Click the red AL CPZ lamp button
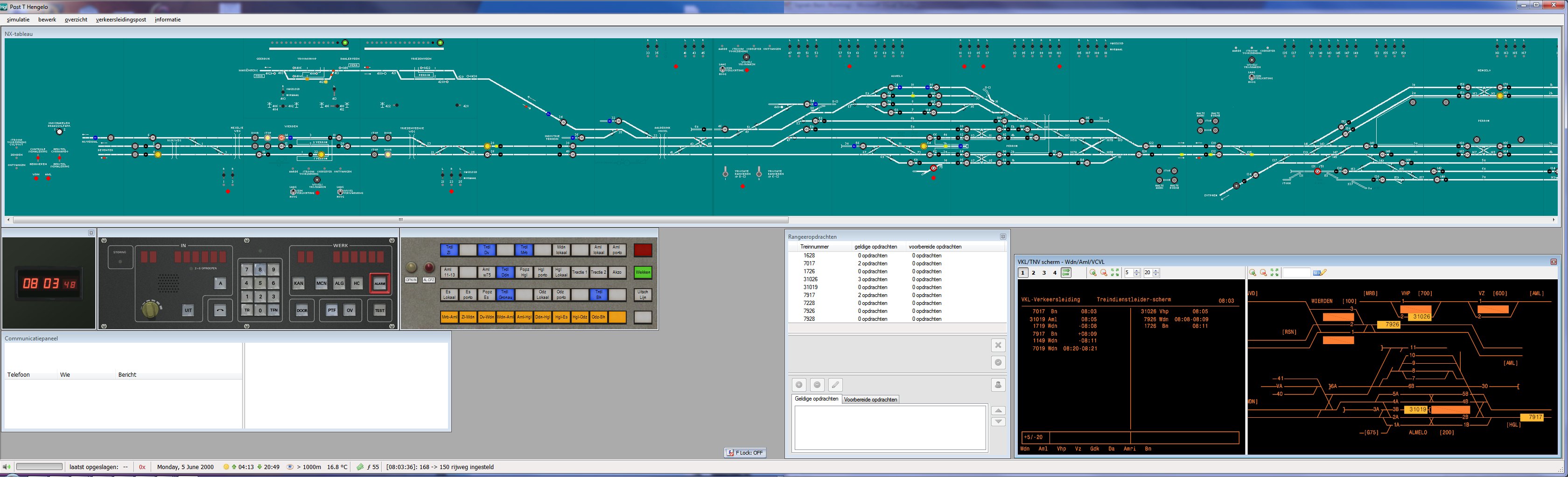The width and height of the screenshot is (1568, 477). tap(429, 268)
